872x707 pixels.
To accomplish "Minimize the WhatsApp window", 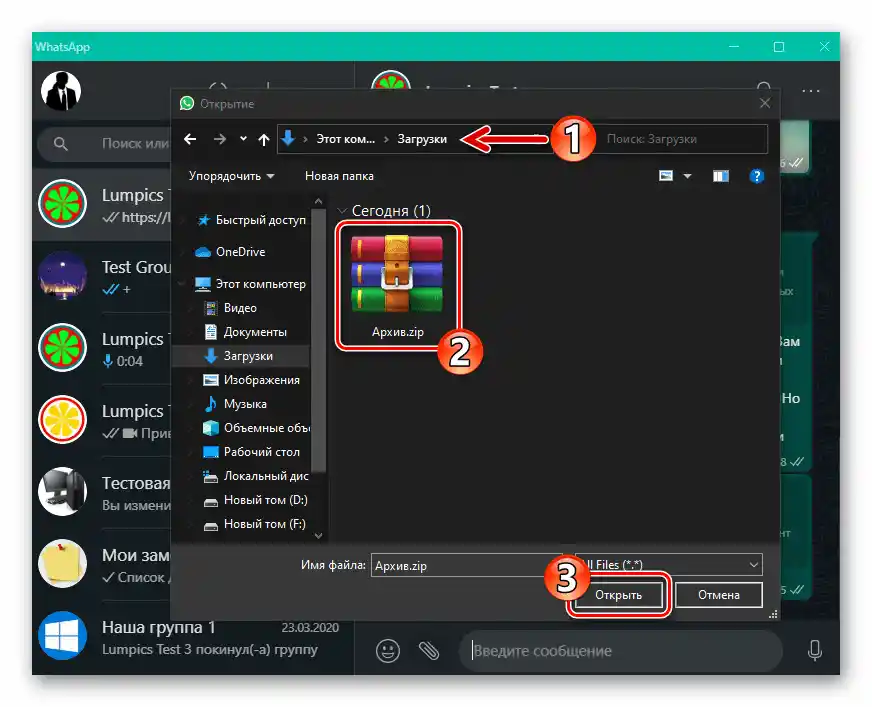I will [734, 47].
